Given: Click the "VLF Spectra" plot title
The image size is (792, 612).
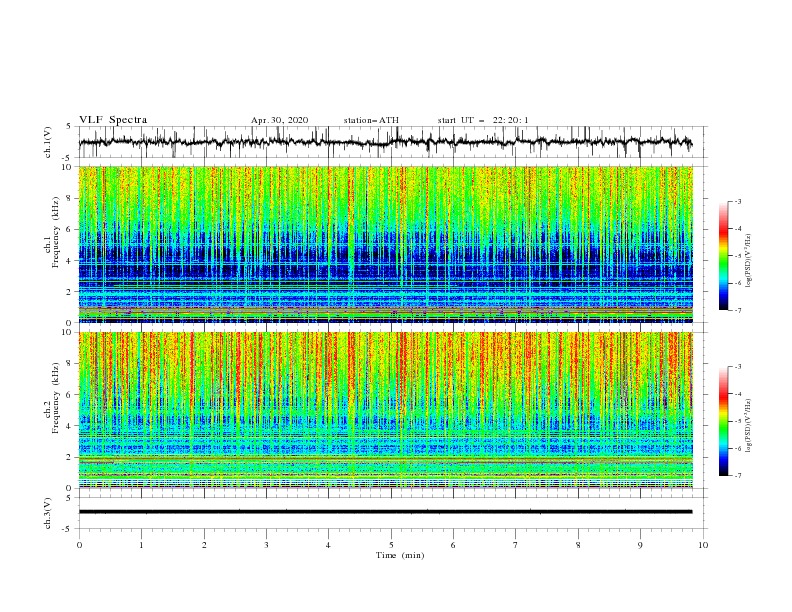Looking at the screenshot, I should pos(113,120).
